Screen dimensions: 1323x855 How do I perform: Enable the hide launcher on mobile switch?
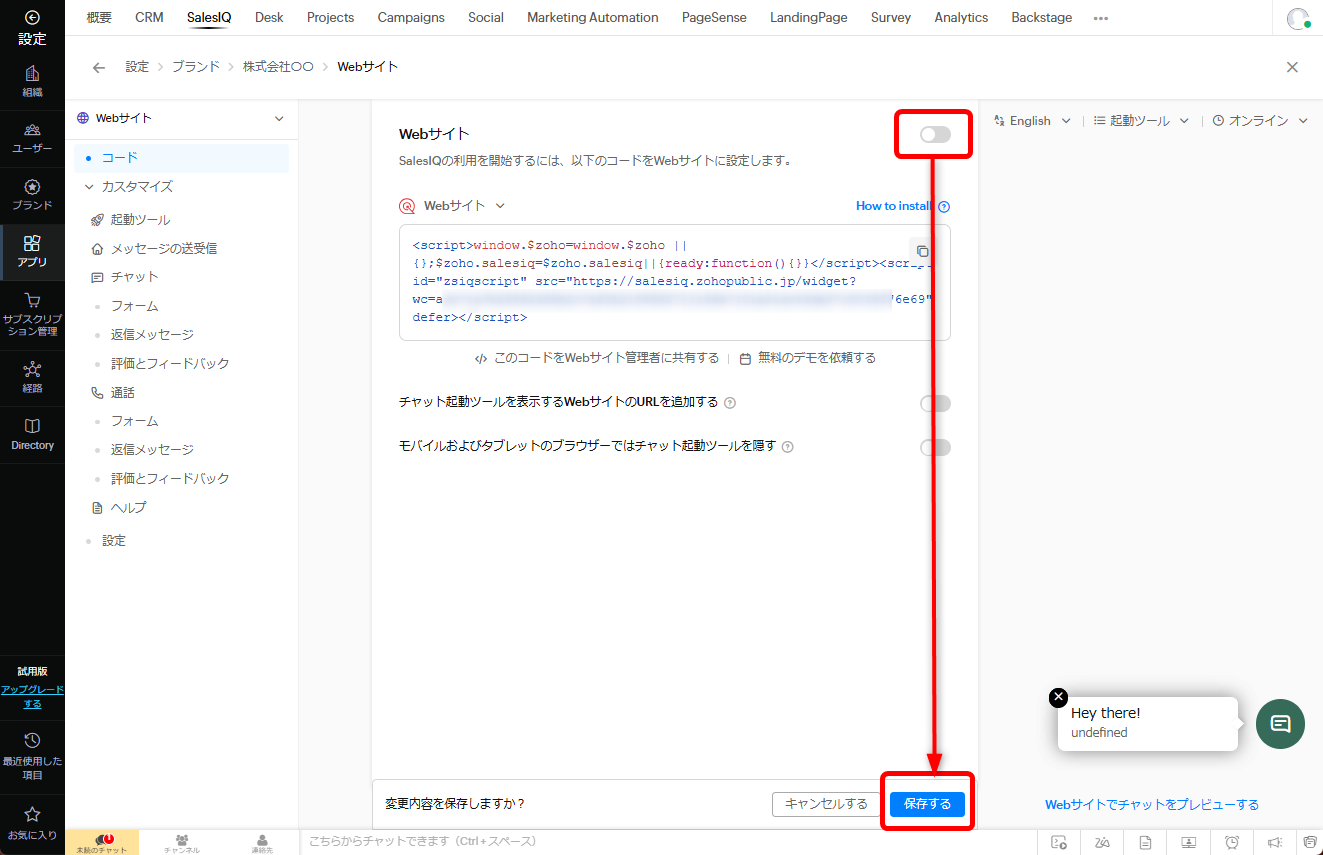[x=935, y=447]
